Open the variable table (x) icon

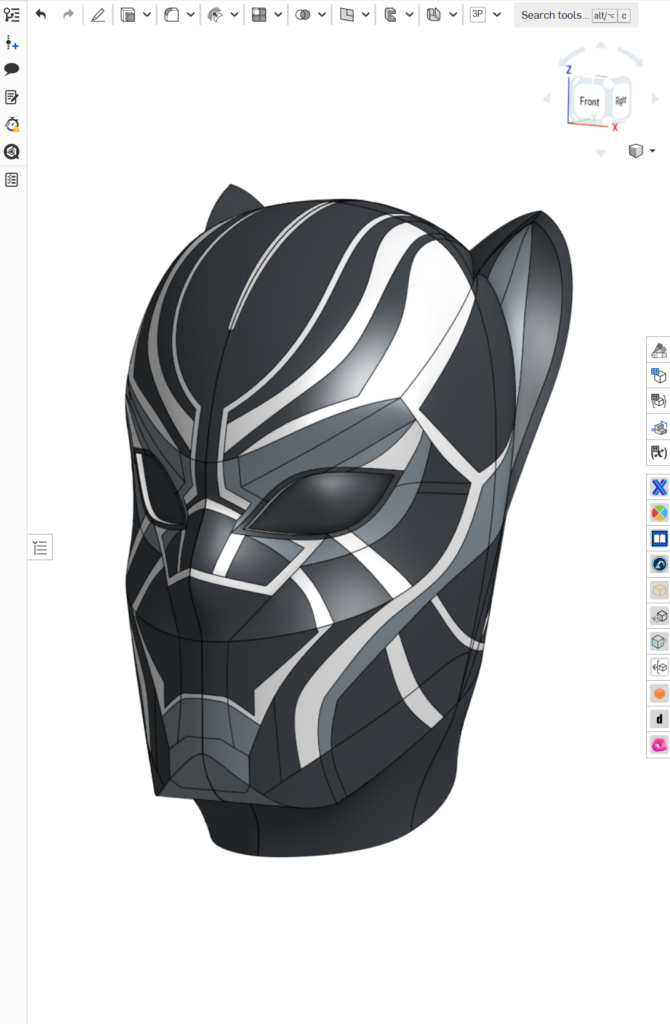[x=659, y=452]
